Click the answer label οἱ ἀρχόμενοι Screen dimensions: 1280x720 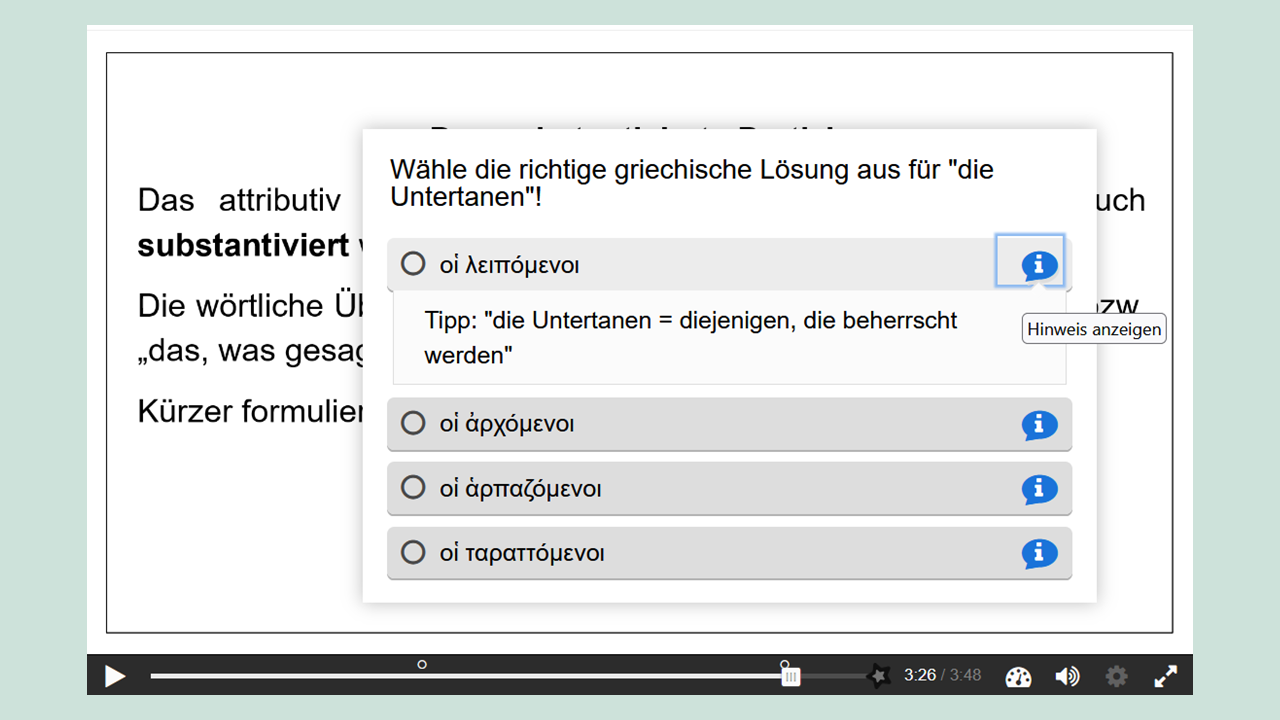tap(506, 424)
